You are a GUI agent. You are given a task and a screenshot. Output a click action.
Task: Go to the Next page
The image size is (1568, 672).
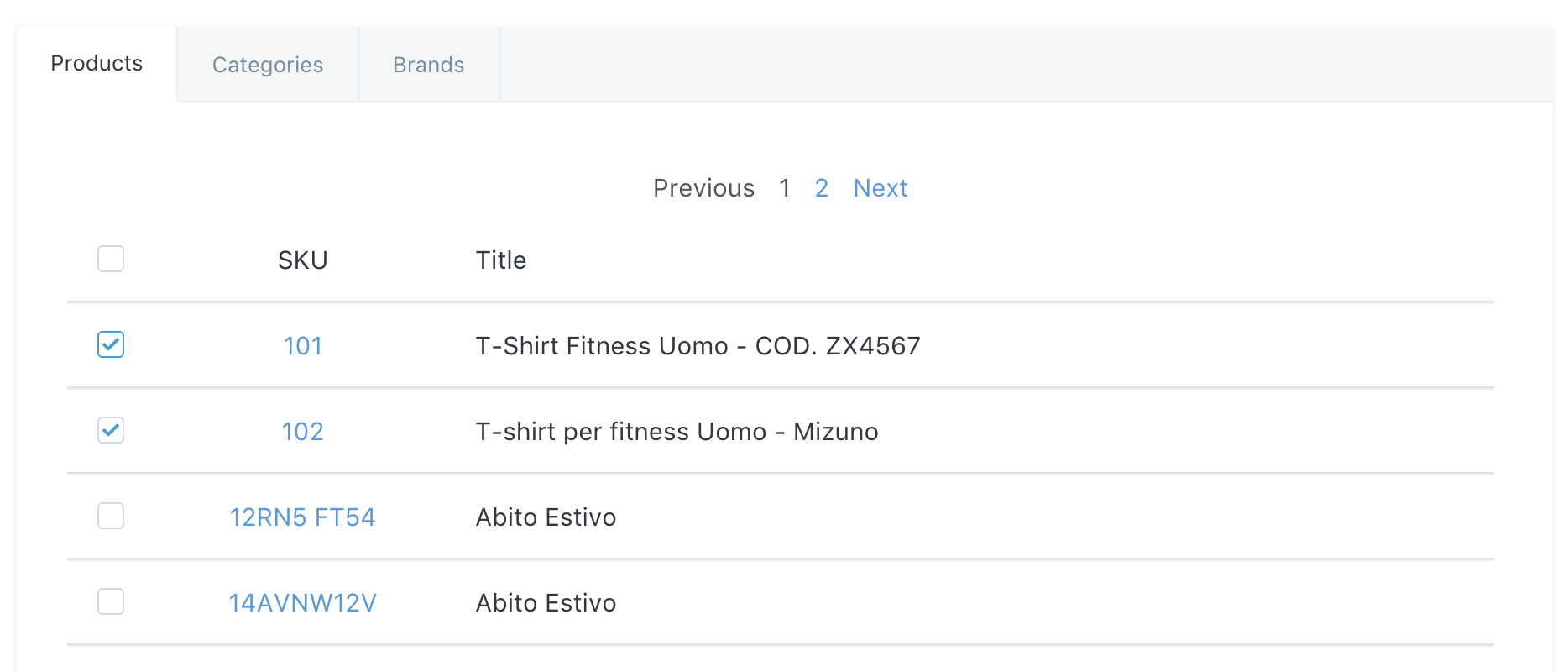pyautogui.click(x=880, y=188)
